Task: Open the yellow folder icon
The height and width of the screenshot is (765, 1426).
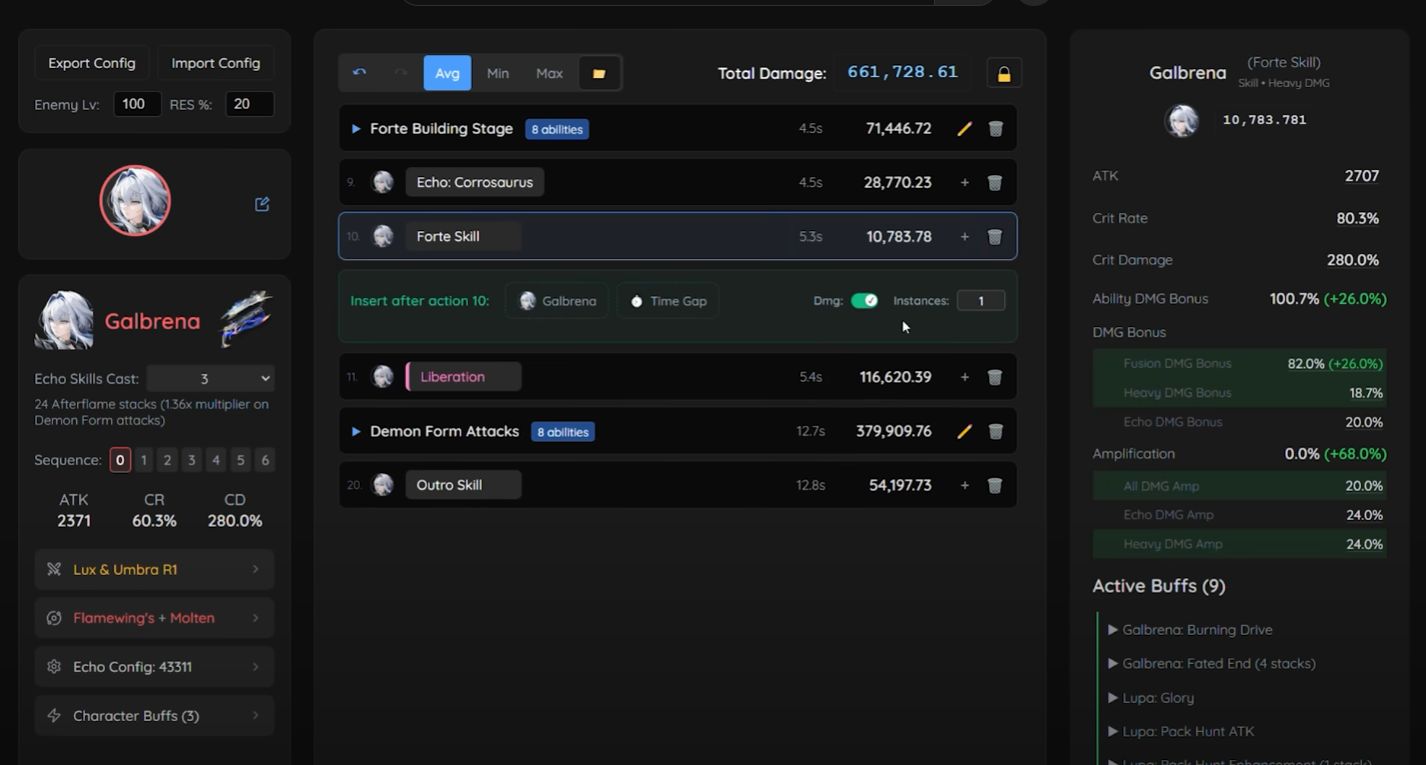Action: tap(599, 73)
